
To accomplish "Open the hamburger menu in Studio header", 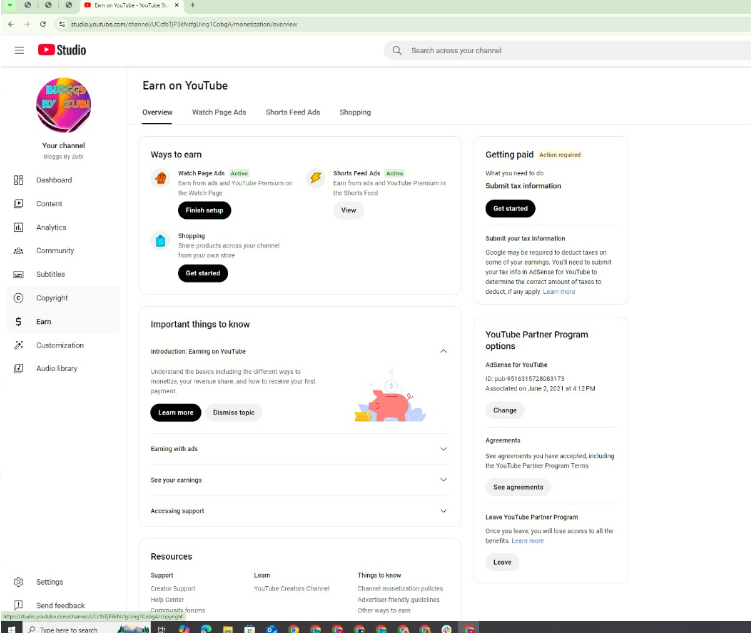I will [19, 50].
